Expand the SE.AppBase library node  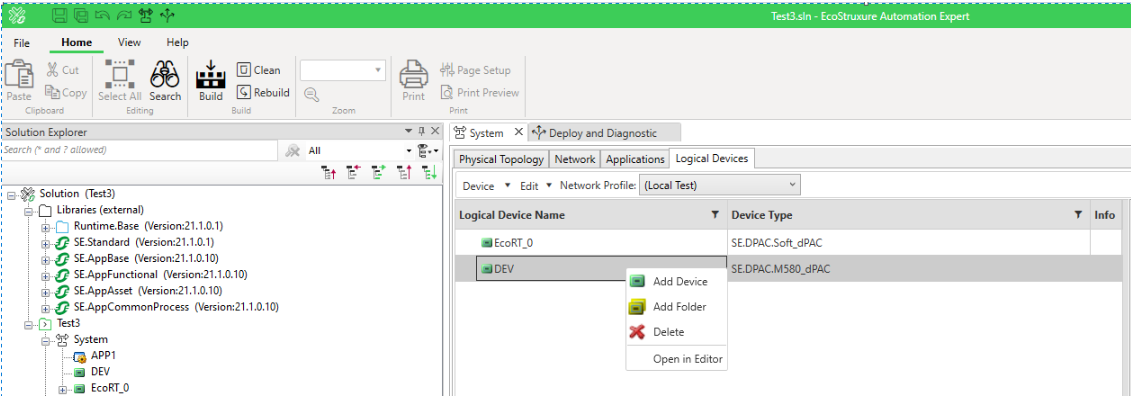pyautogui.click(x=46, y=258)
